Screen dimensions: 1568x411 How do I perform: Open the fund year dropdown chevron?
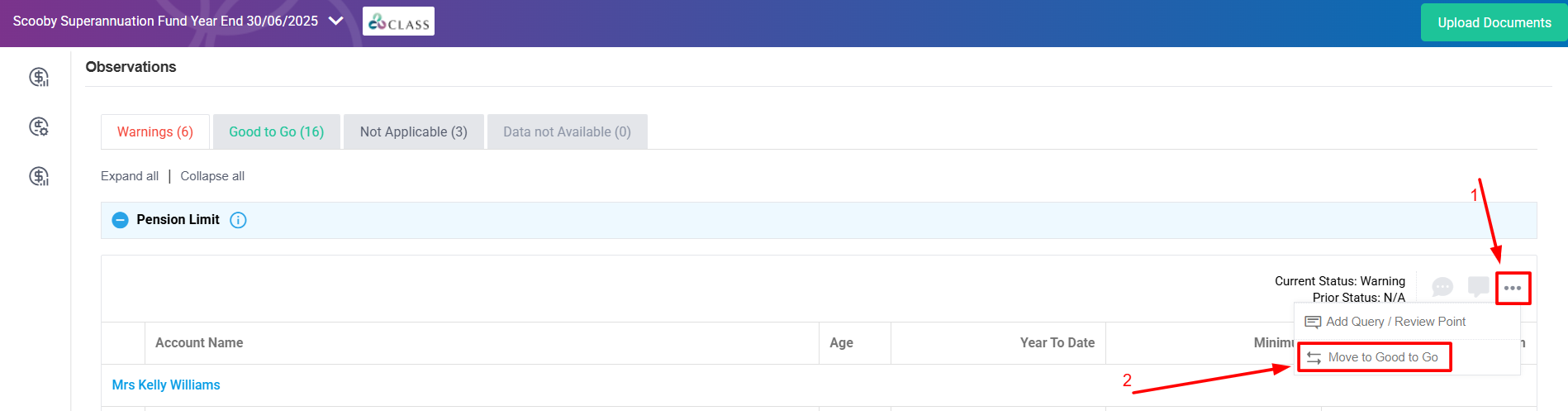[x=335, y=22]
